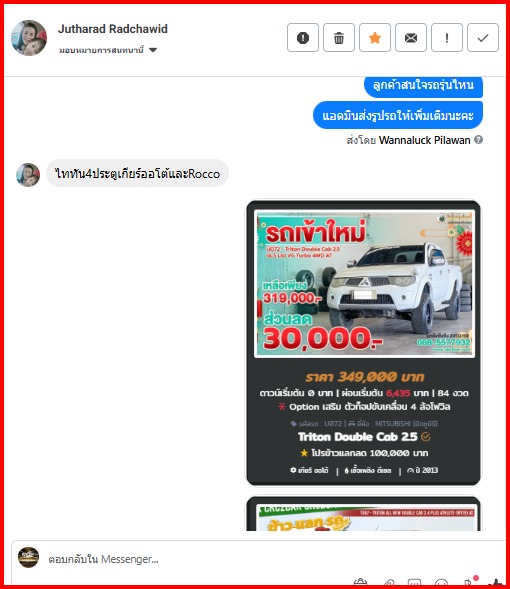Screen dimensions: 510x589
Task: Open the second partially visible car card
Action: tap(364, 514)
